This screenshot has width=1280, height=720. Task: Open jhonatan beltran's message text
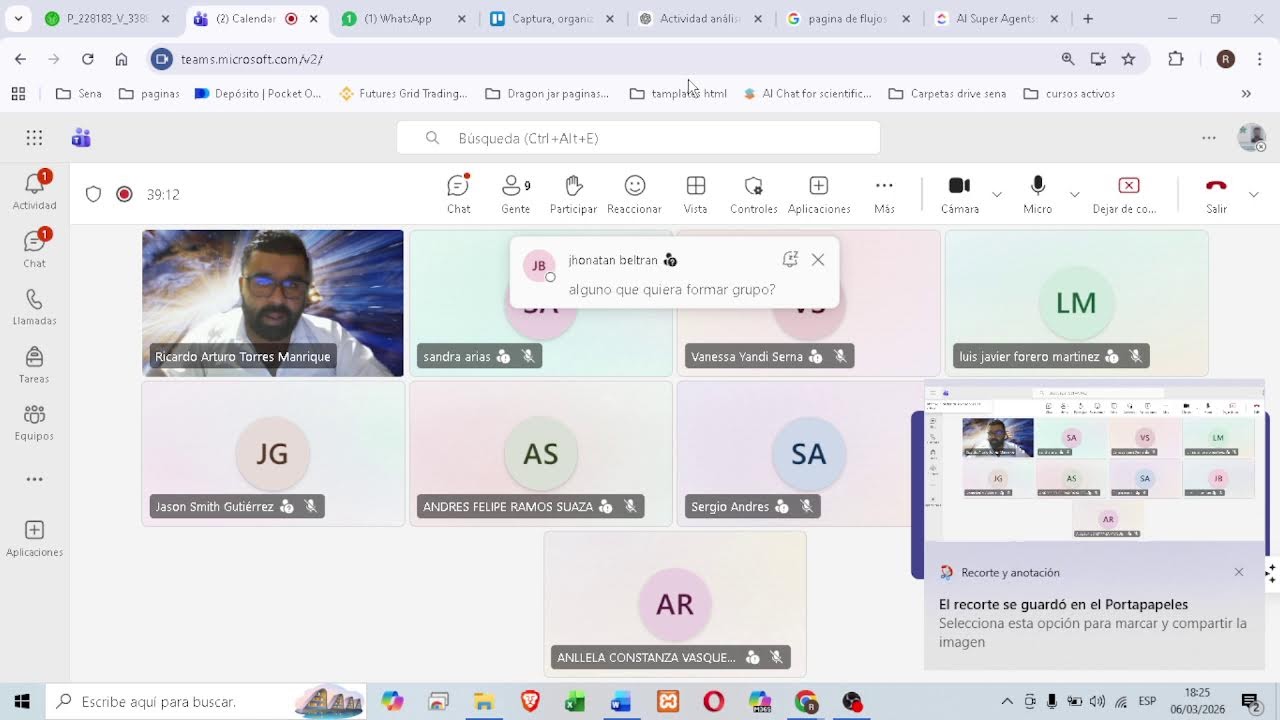tap(672, 289)
